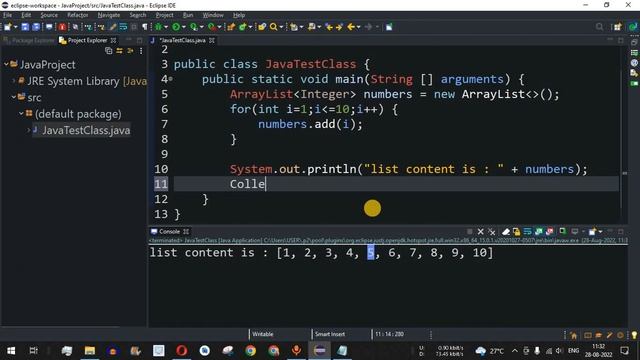Image resolution: width=640 pixels, height=360 pixels.
Task: Toggle Word Wrap in toolbar
Action: (123, 27)
